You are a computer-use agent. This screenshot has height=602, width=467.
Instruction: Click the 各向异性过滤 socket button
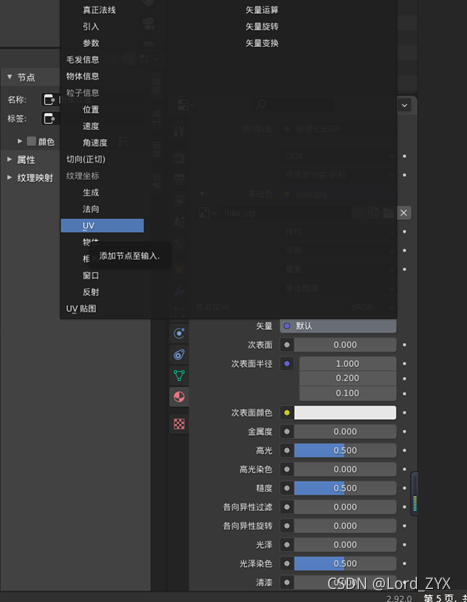[x=287, y=507]
